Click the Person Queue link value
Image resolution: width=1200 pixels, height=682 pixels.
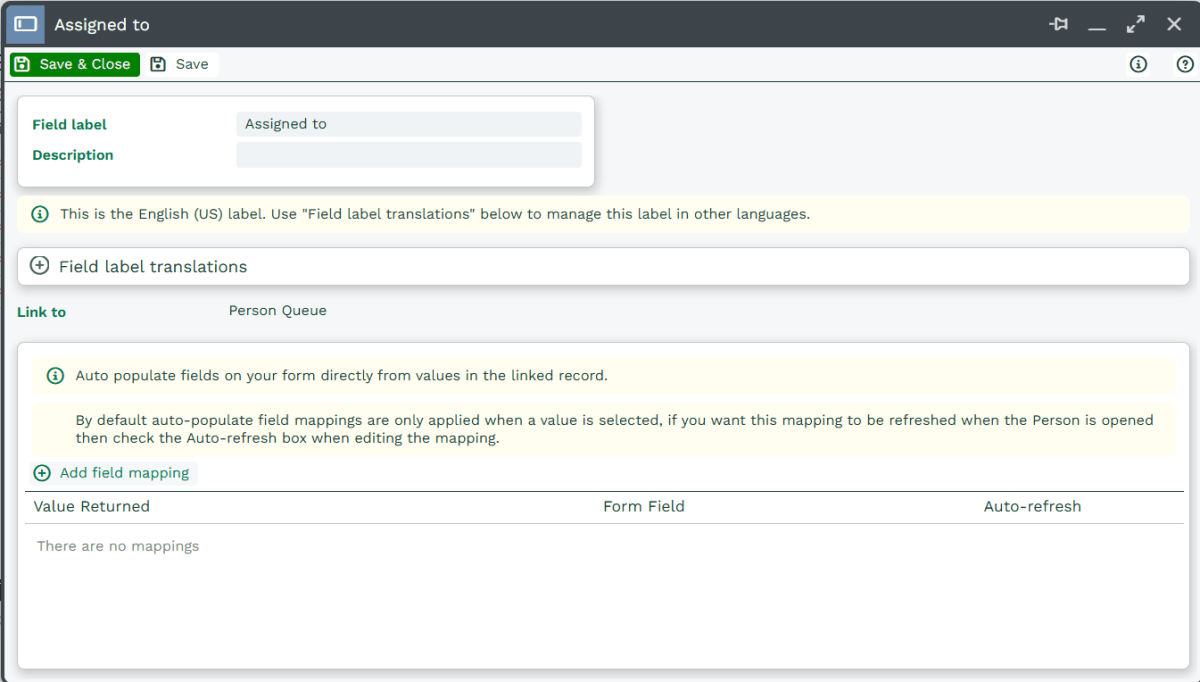coord(278,311)
